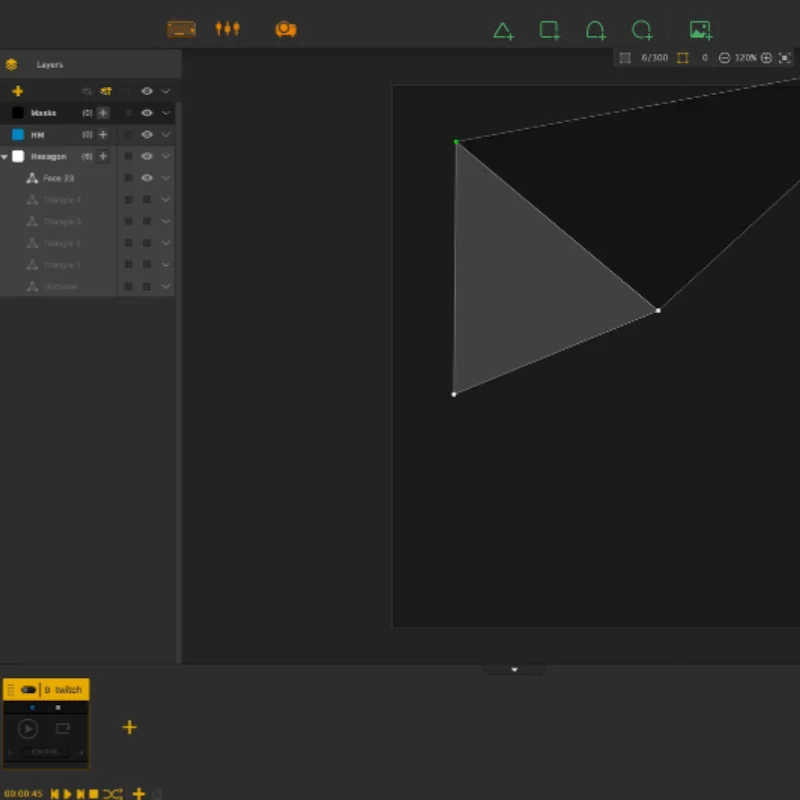Click the zoom in magnifier plus icon
This screenshot has width=800, height=800.
point(766,58)
